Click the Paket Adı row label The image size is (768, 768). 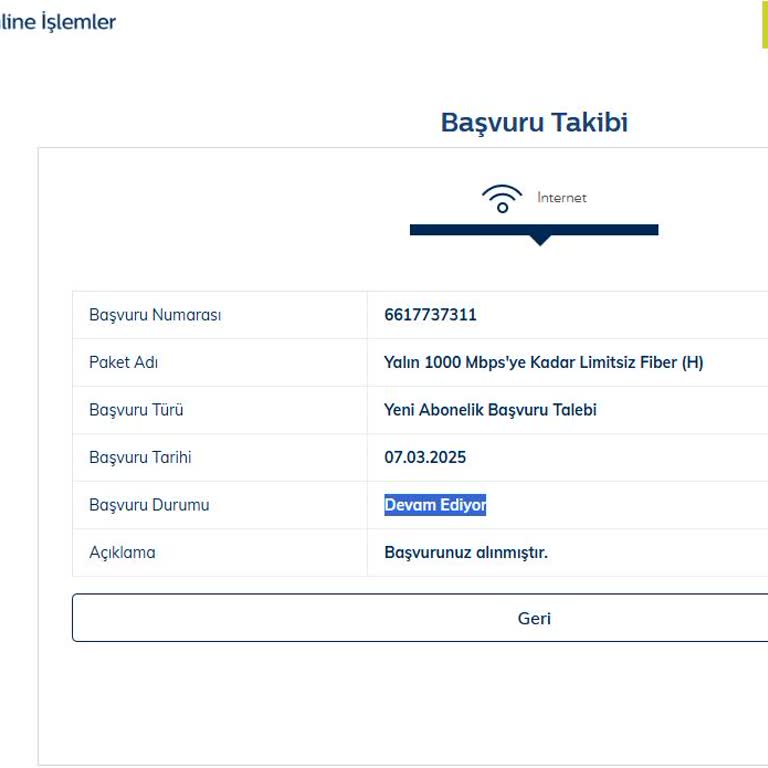[x=124, y=362]
